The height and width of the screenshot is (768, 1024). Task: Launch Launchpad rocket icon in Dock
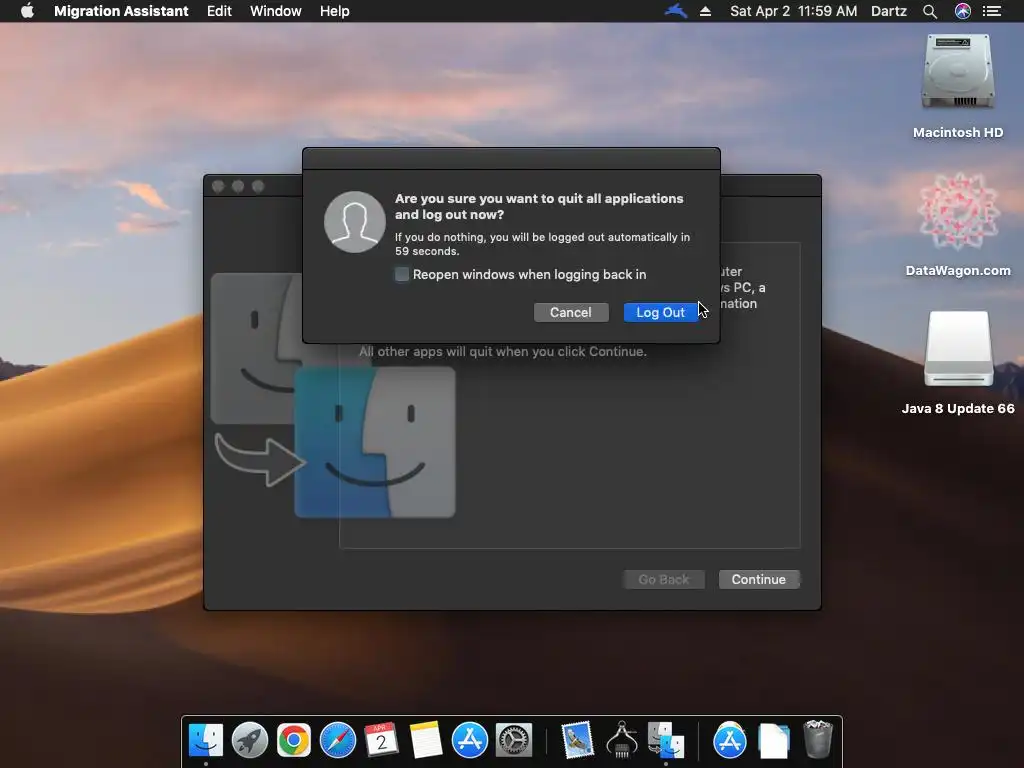[249, 740]
